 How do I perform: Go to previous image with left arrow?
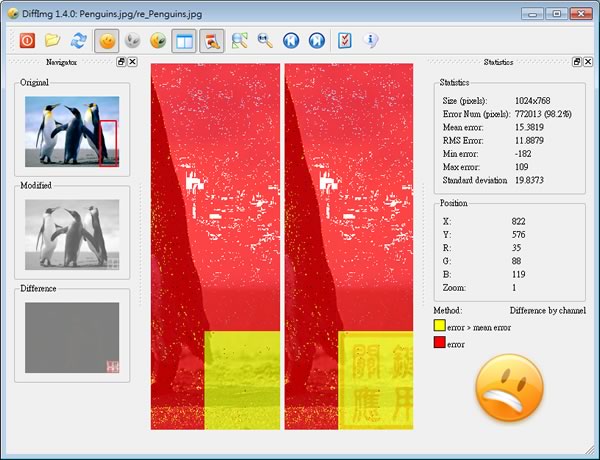point(291,41)
